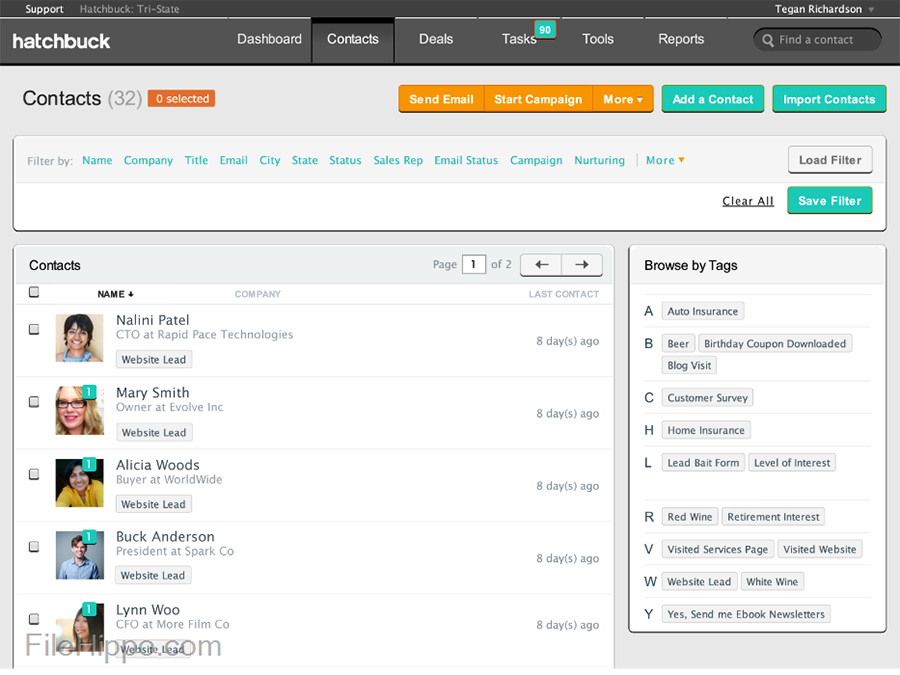
Task: Check the Alicia Woods row checkbox
Action: click(34, 474)
